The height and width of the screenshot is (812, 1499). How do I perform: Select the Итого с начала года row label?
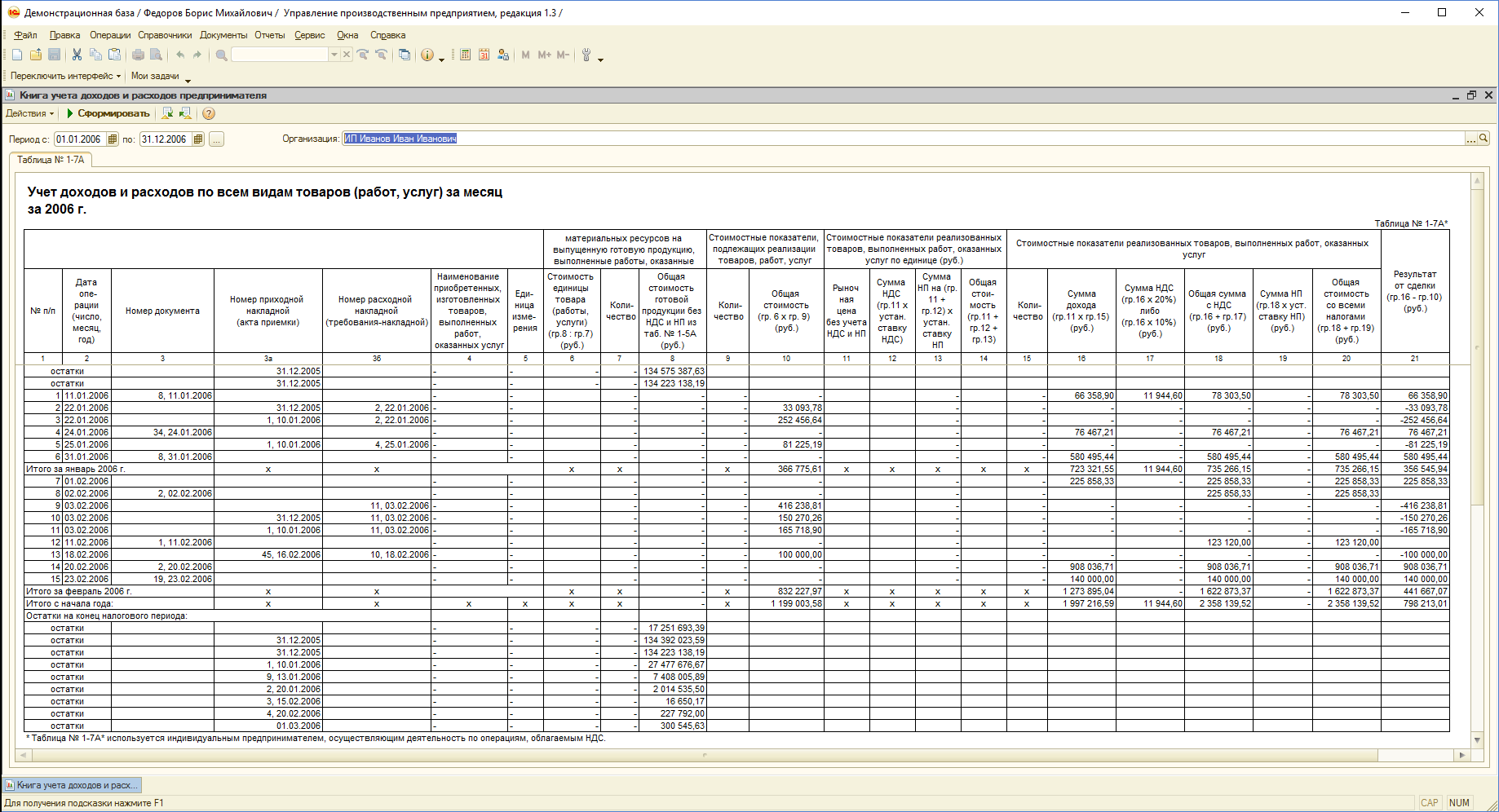click(69, 603)
